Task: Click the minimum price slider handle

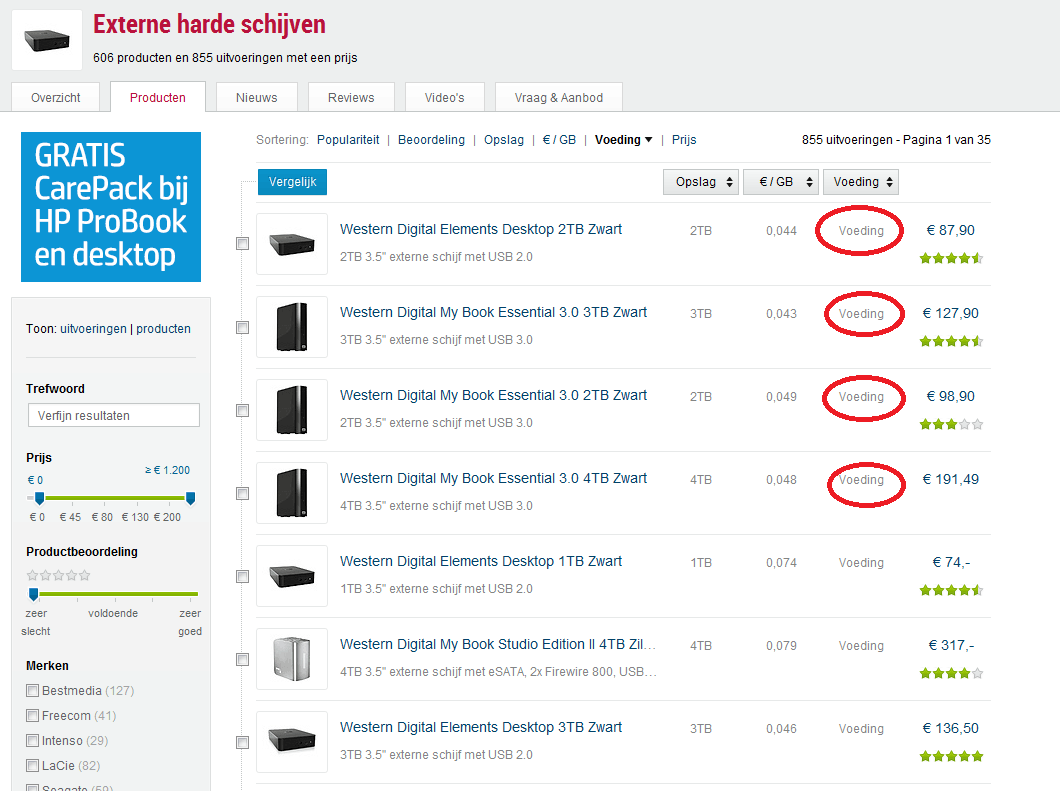Action: [39, 498]
